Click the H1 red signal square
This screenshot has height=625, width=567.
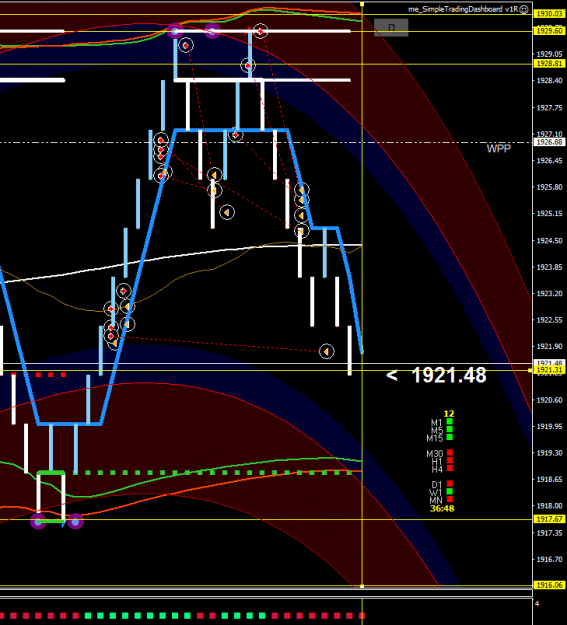(450, 460)
